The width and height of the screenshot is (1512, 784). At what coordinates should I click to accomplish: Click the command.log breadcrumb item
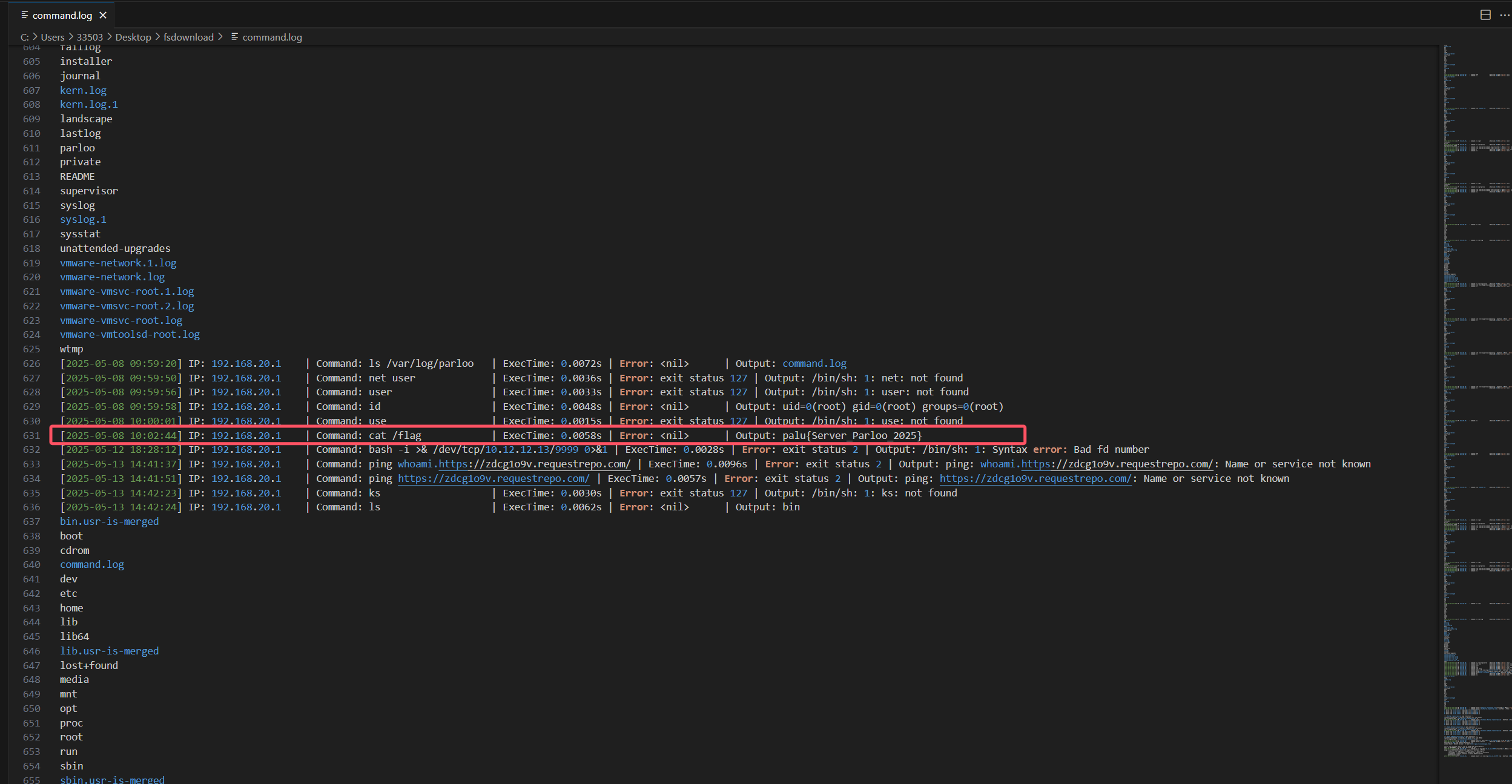tap(272, 37)
